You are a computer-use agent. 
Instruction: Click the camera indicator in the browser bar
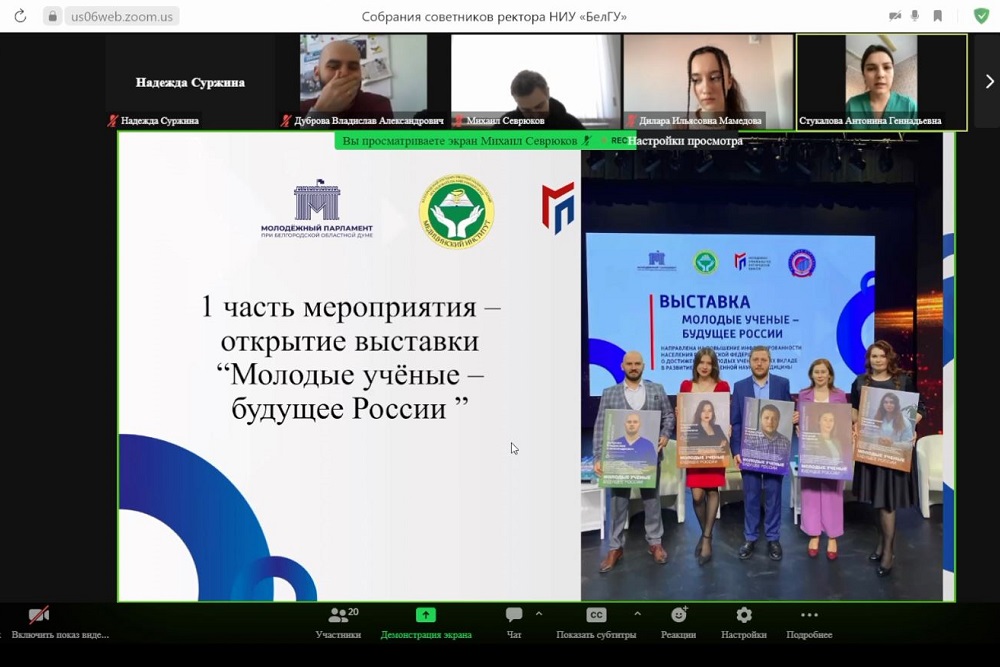point(894,16)
